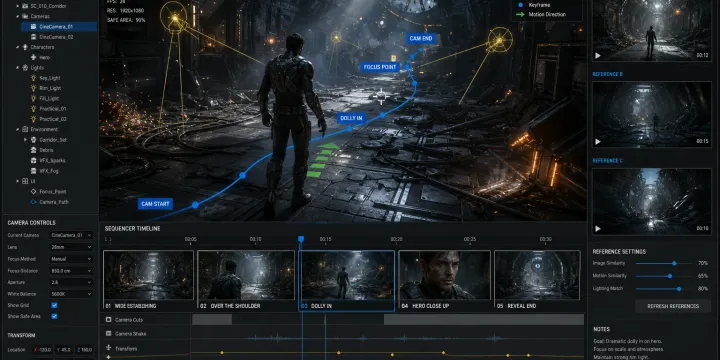Click the 00:20 timecode on the ruler
The width and height of the screenshot is (720, 360).
click(397, 239)
